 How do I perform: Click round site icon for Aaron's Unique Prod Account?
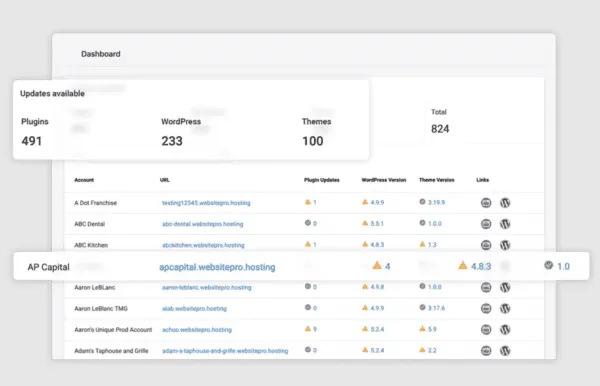[x=486, y=329]
